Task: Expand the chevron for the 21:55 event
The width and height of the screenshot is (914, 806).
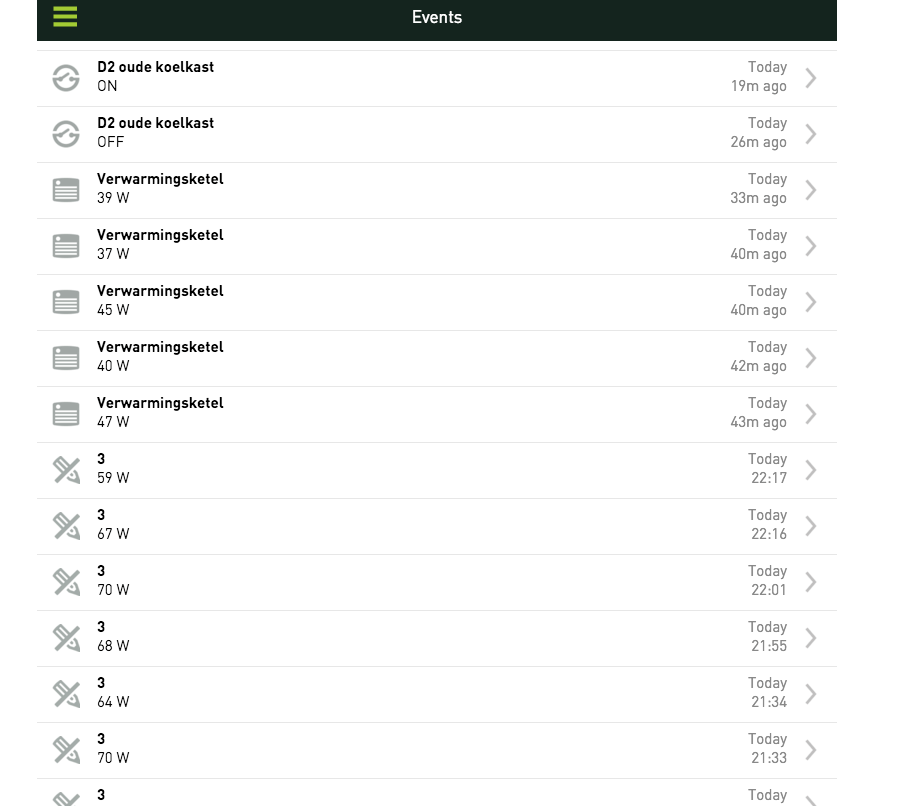Action: (x=811, y=638)
